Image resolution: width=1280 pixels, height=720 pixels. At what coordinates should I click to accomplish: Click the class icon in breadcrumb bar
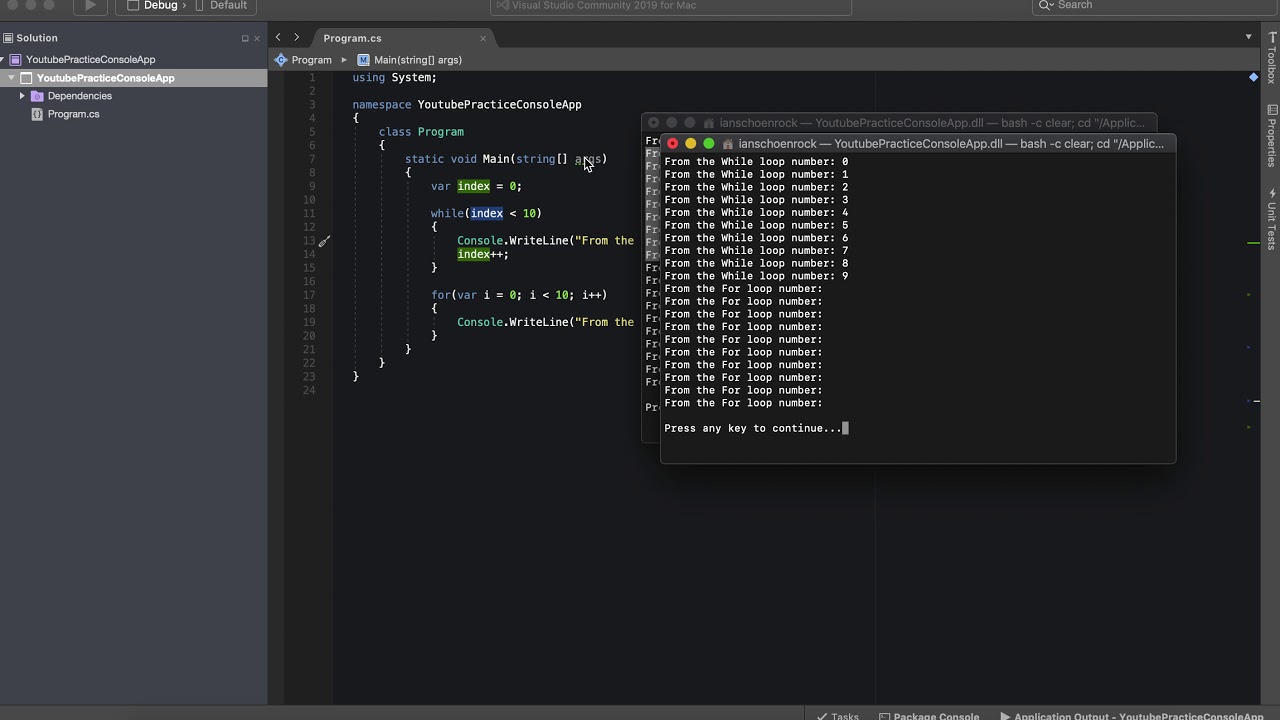coord(281,60)
